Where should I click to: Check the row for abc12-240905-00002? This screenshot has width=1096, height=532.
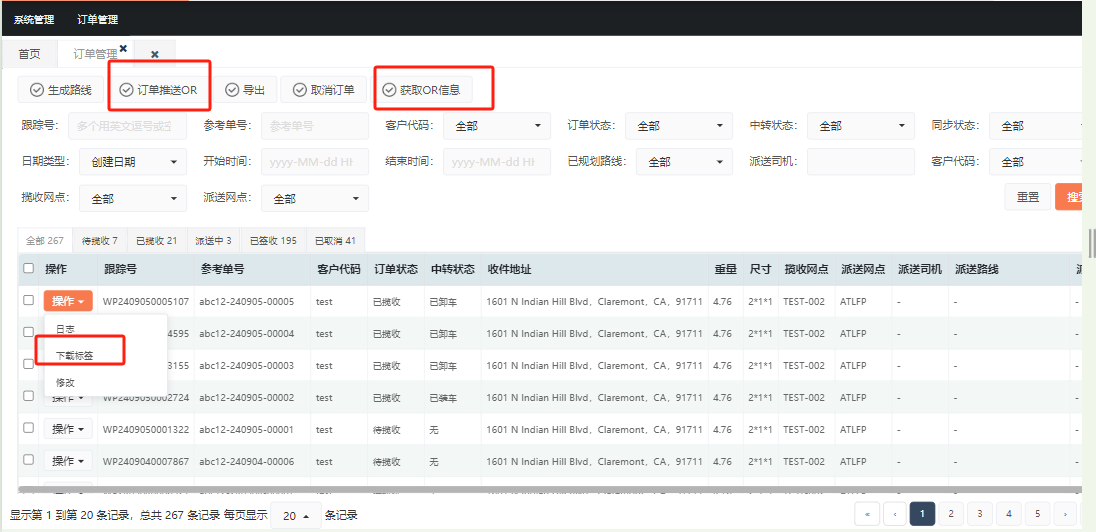coord(29,396)
